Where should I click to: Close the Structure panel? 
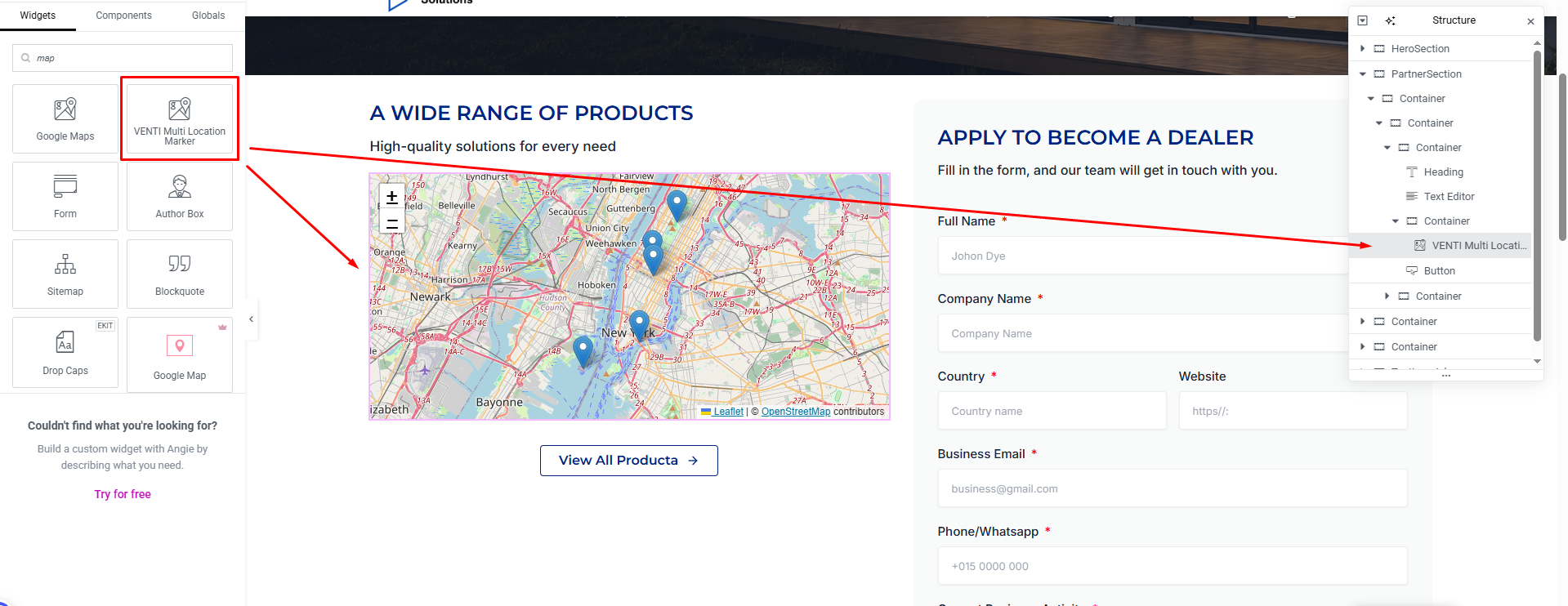pos(1530,21)
